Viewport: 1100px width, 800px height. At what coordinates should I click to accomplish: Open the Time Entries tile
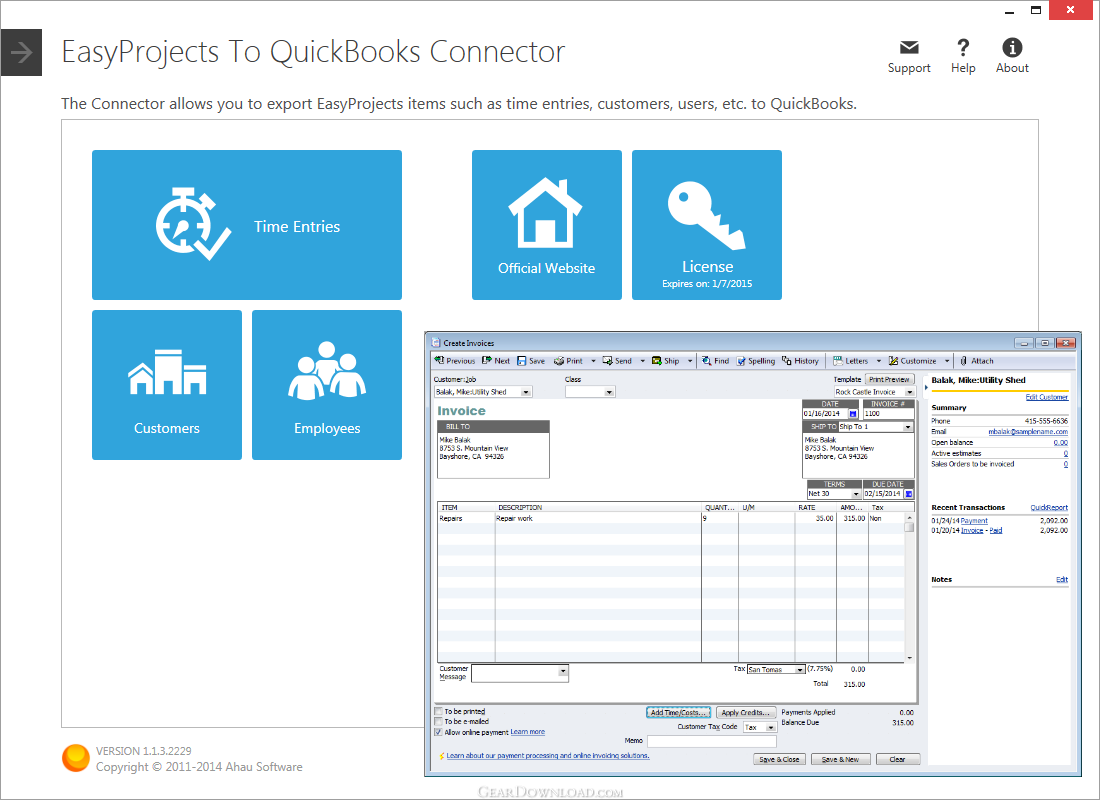246,225
